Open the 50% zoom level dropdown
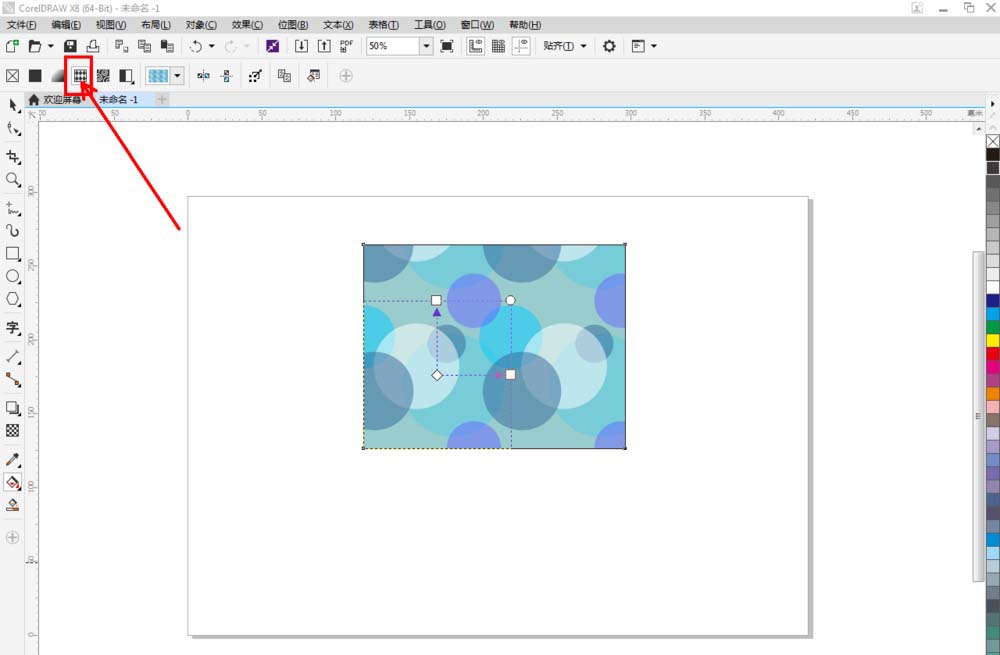The image size is (1000, 655). coord(426,46)
